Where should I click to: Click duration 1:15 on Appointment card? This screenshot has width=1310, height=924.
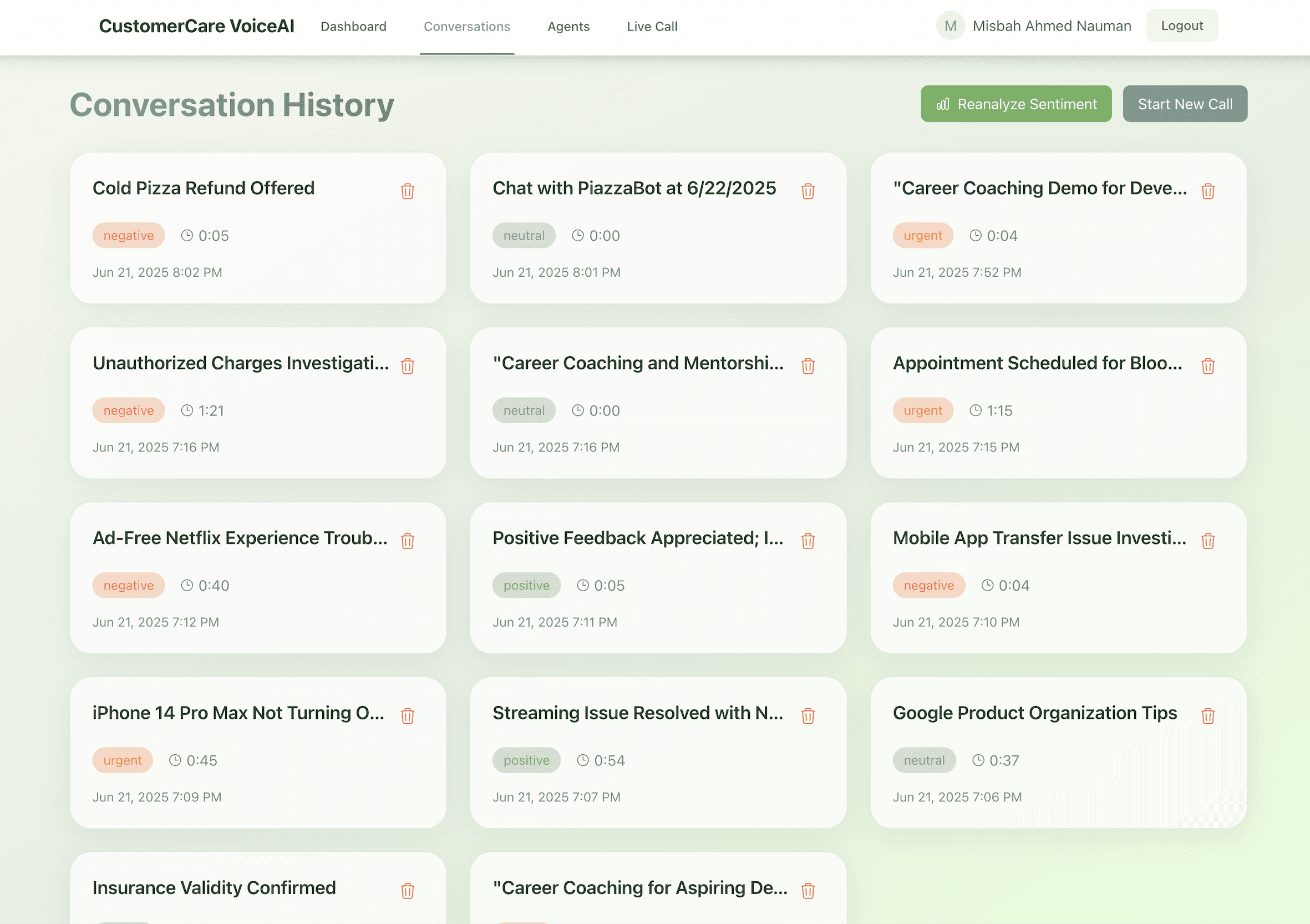point(999,410)
